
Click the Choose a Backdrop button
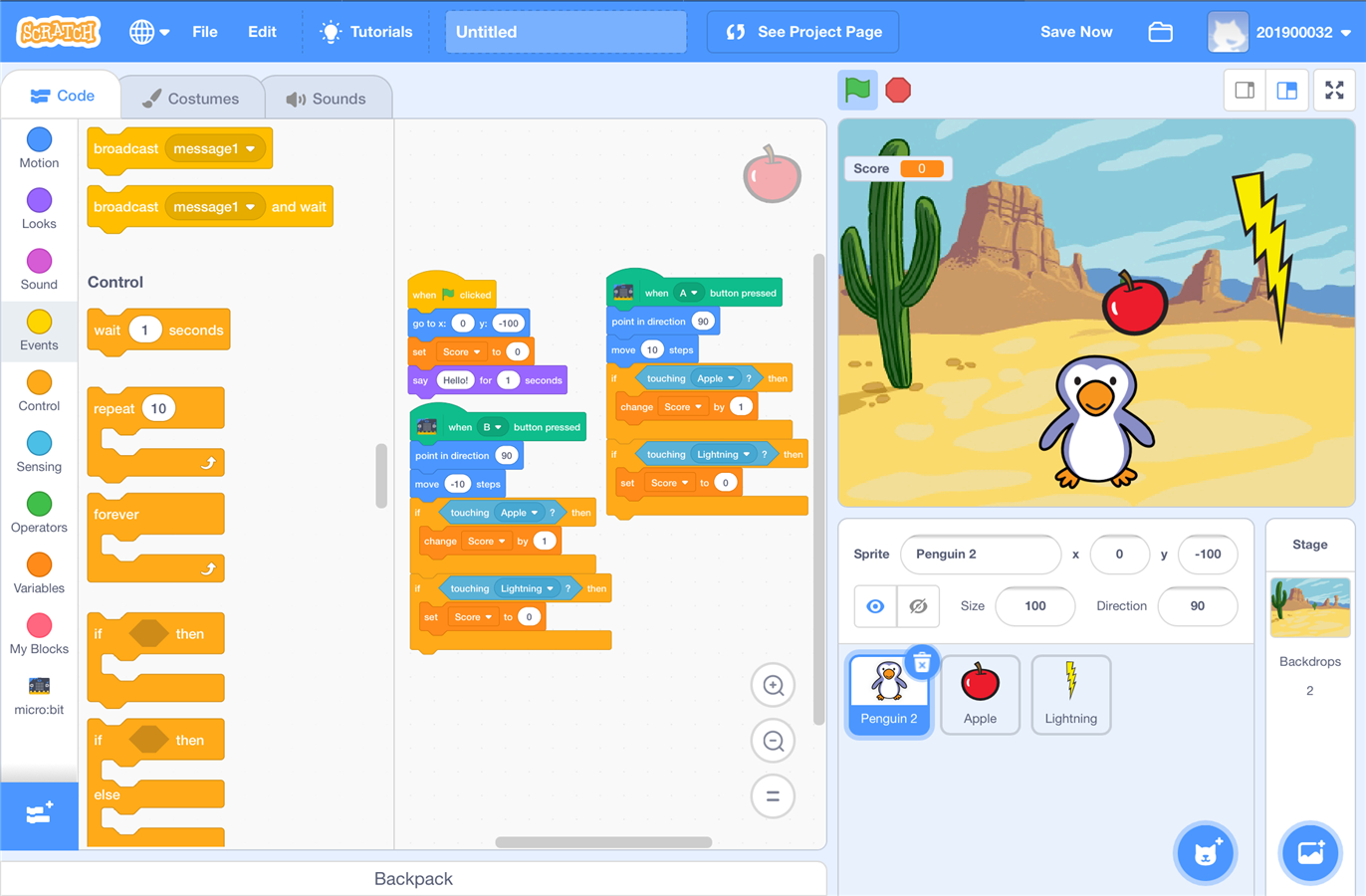point(1310,853)
